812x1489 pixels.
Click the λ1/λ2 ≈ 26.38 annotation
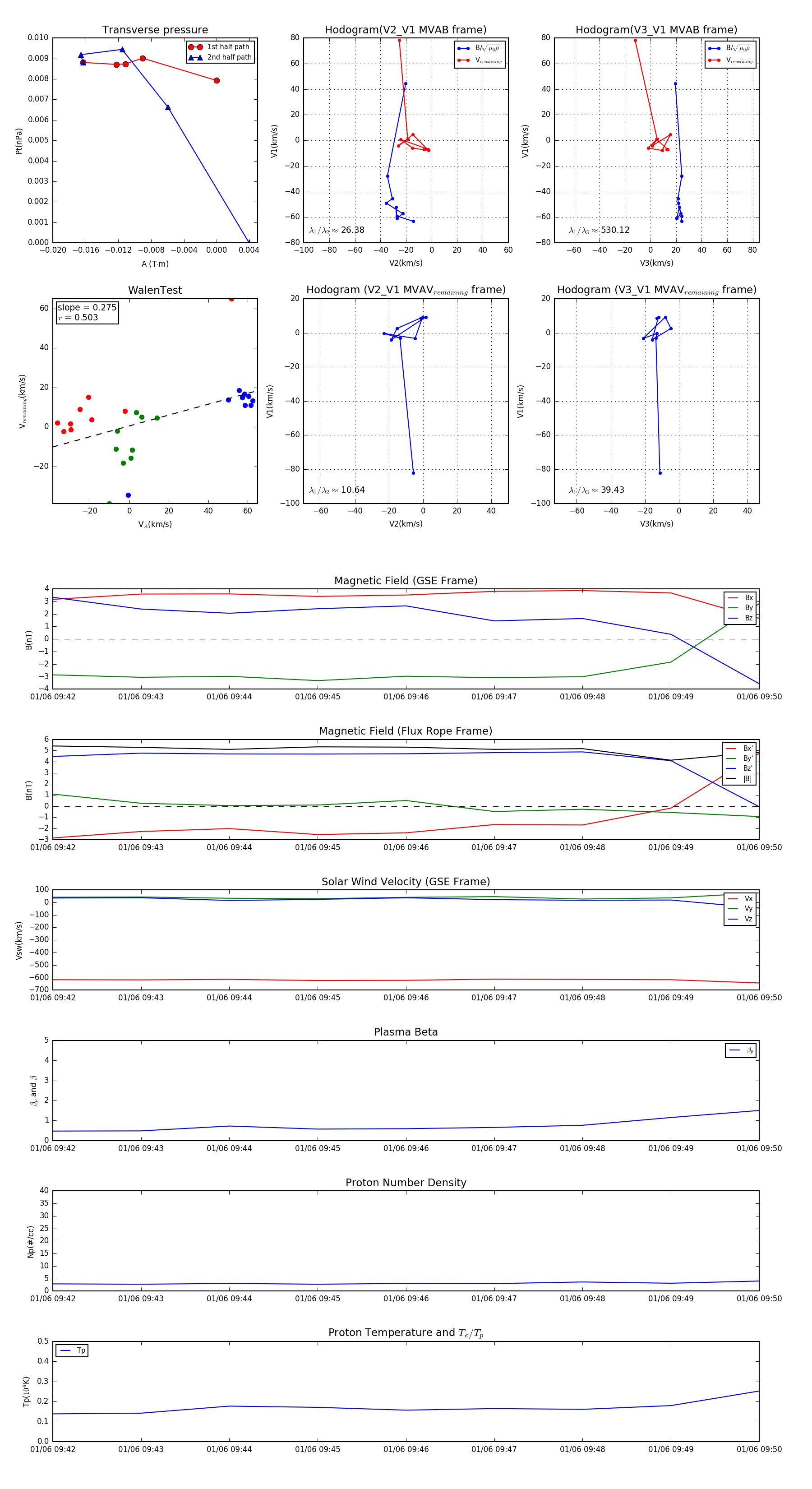click(x=337, y=230)
